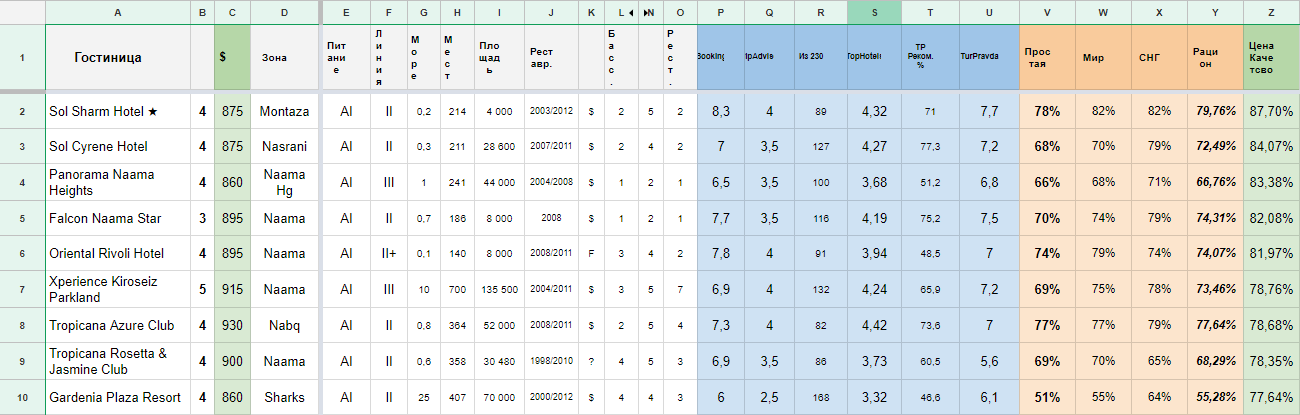This screenshot has height=415, width=1300.
Task: Click price cell '900' for Tropicana Rosetta
Action: point(232,361)
